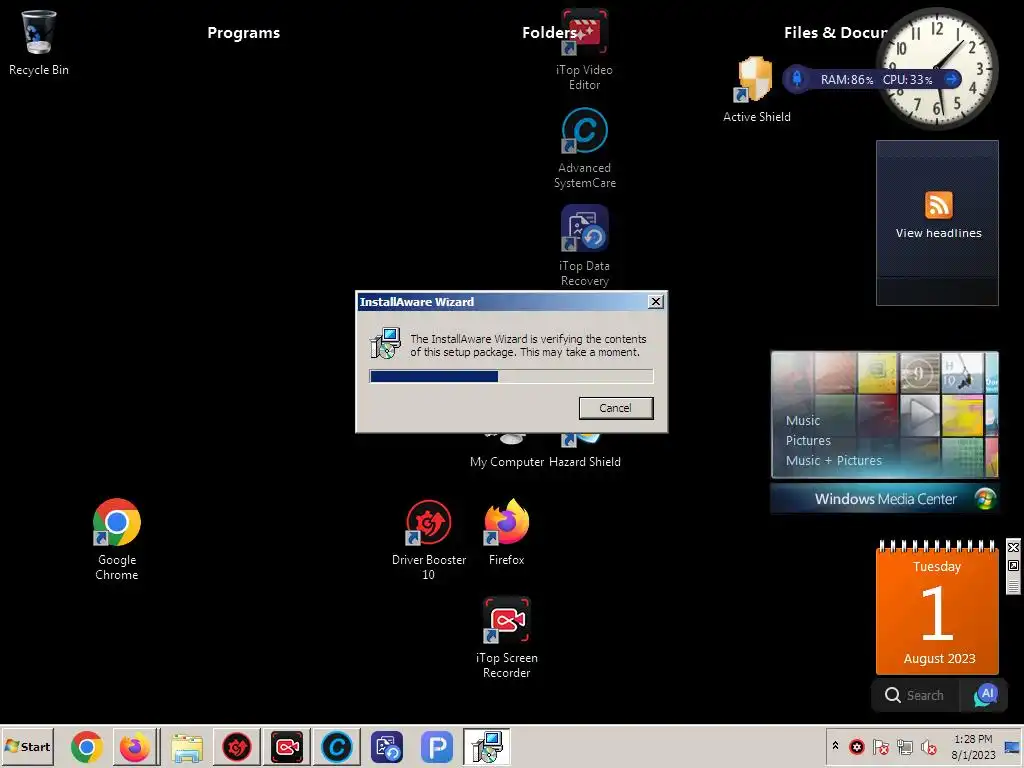Select Music in the Media Center gadget
The image size is (1024, 768).
803,421
